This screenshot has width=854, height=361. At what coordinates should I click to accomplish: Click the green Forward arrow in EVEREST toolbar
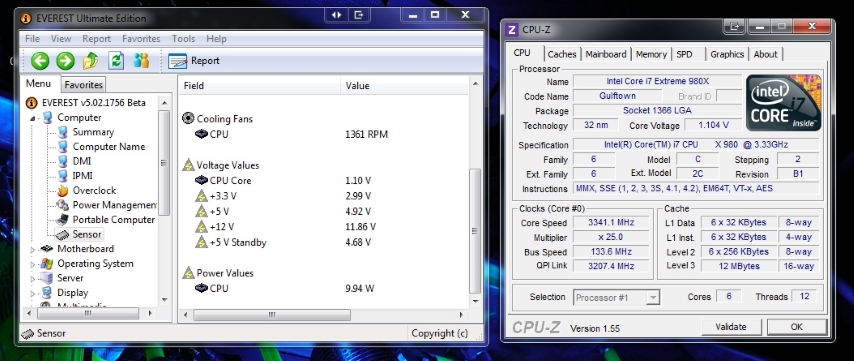pyautogui.click(x=65, y=61)
